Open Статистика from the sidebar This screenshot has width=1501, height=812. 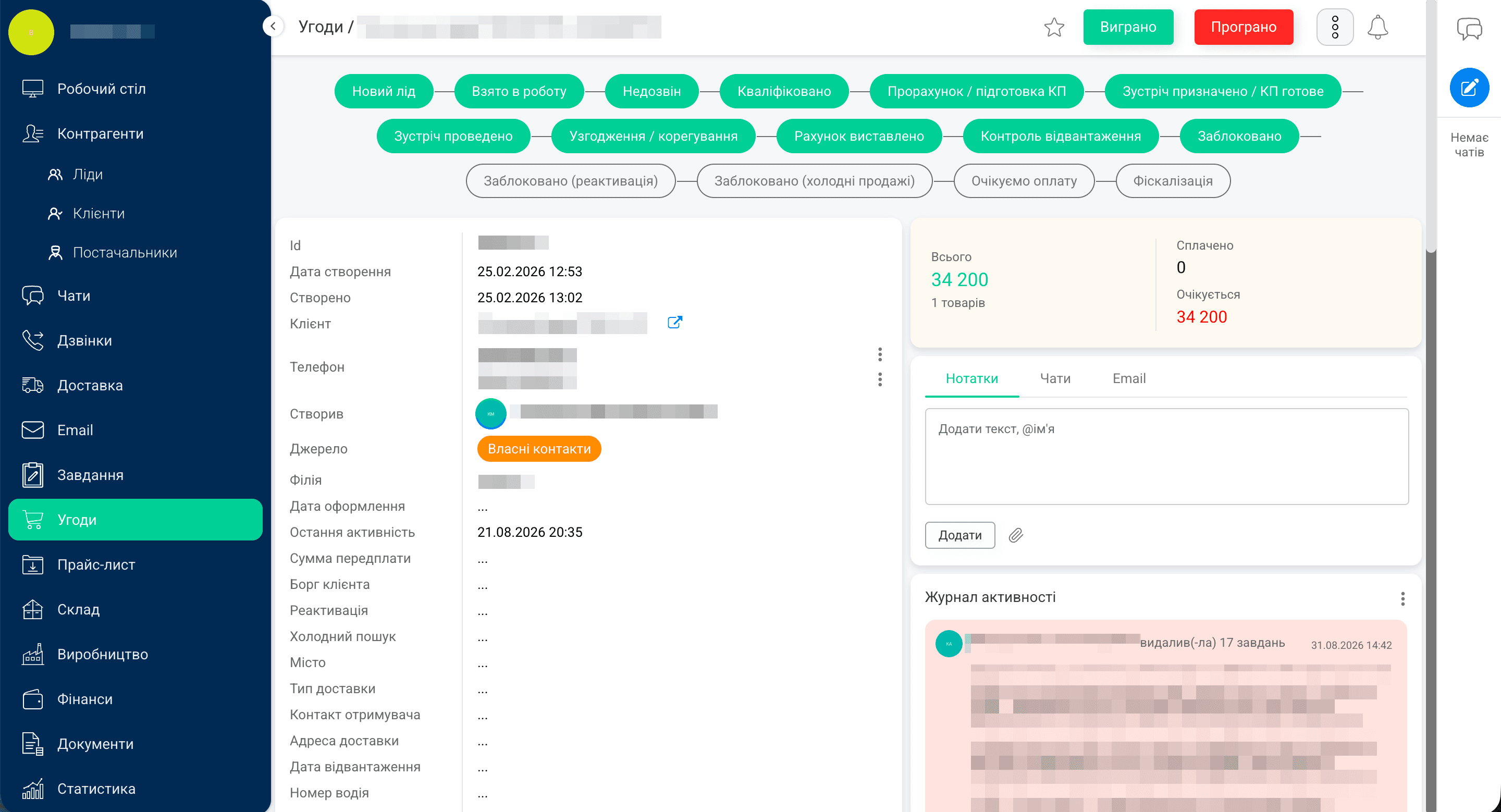pos(135,789)
